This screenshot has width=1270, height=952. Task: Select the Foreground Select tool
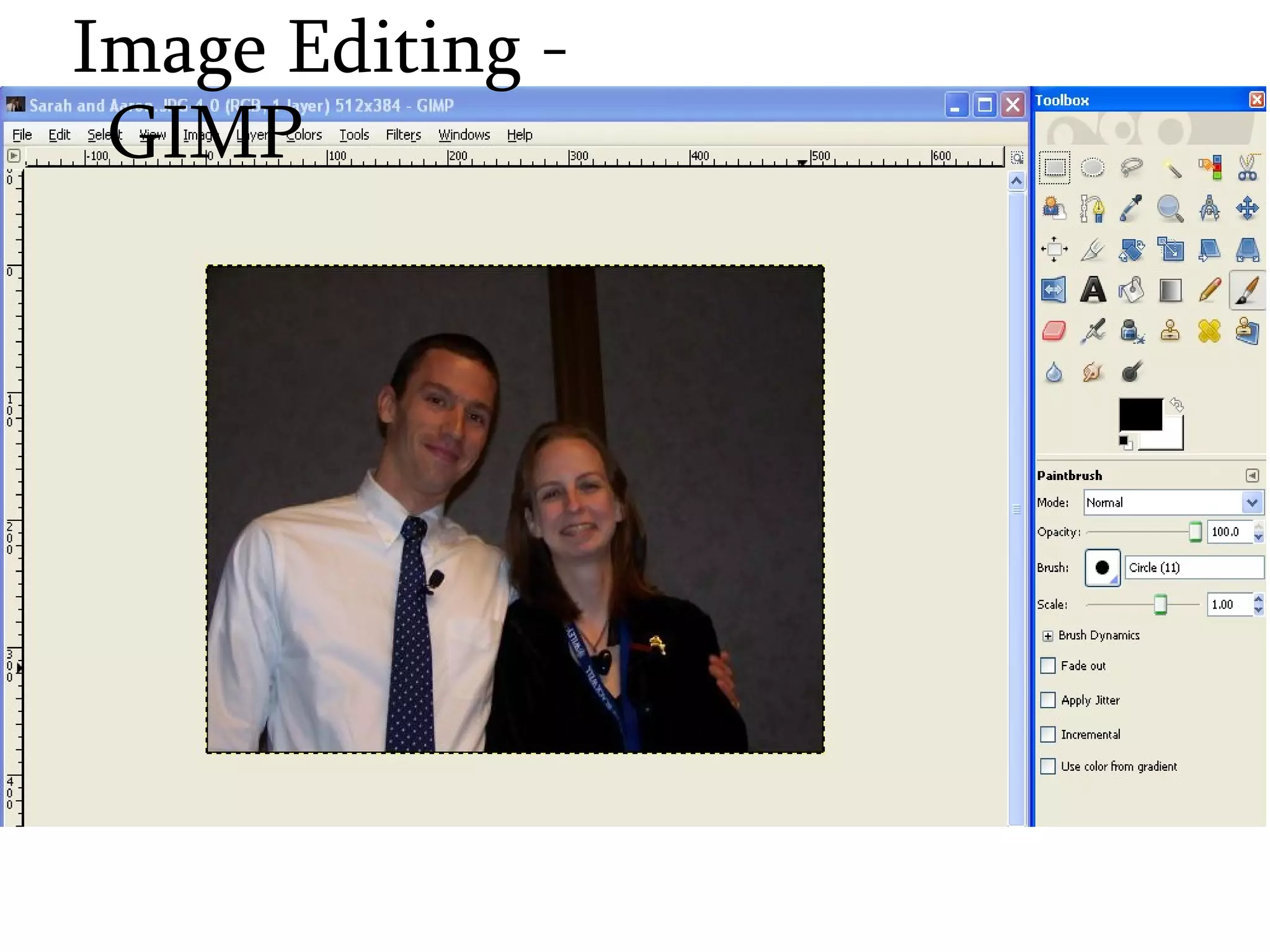(x=1054, y=208)
